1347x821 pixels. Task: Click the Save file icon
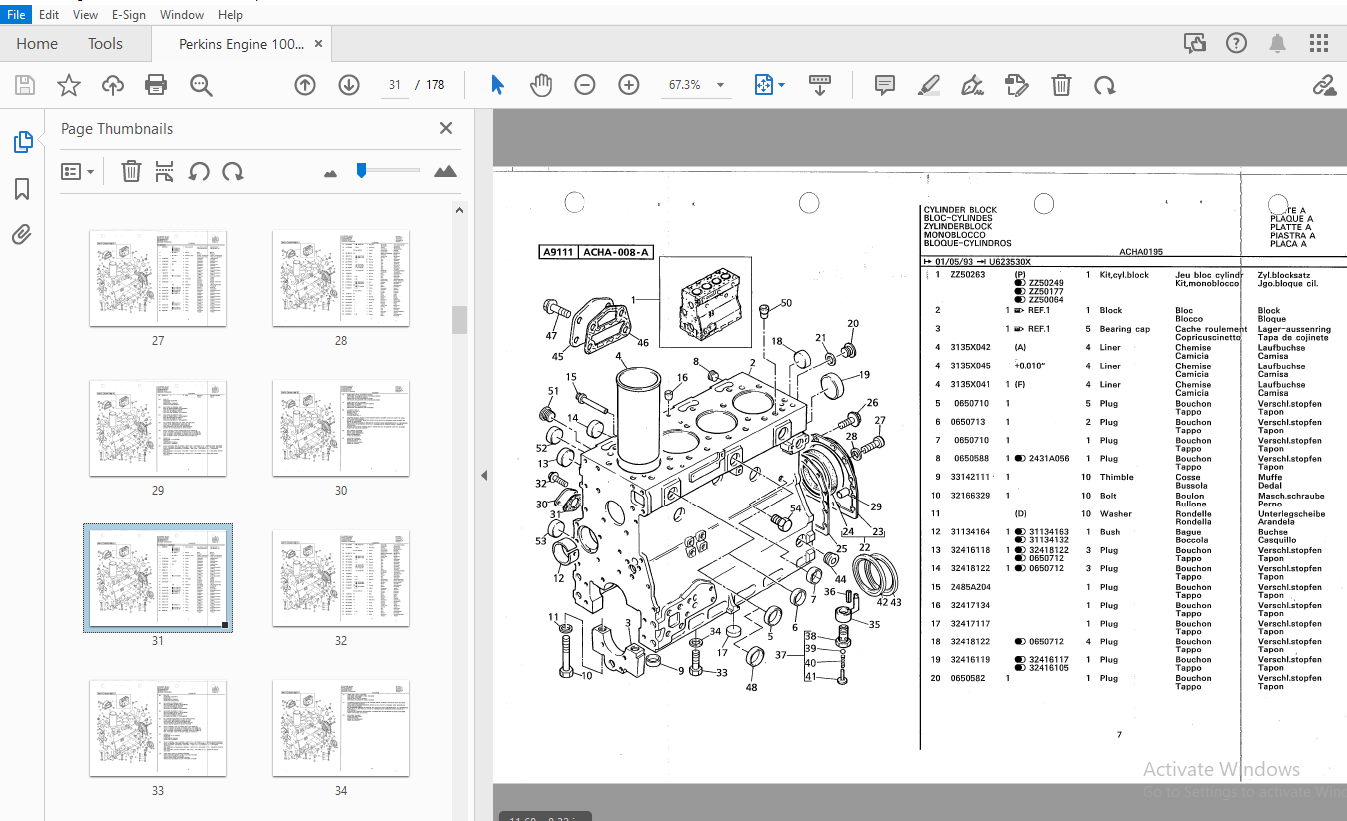pyautogui.click(x=24, y=85)
